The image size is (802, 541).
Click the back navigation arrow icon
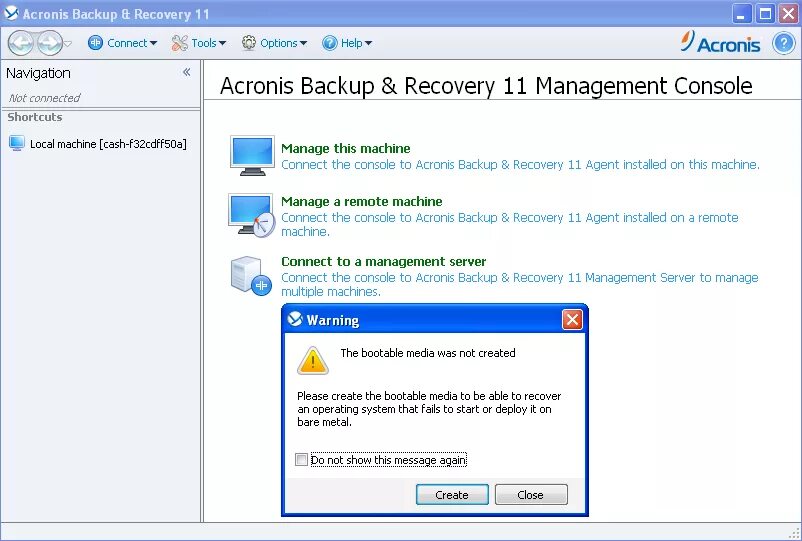point(21,43)
